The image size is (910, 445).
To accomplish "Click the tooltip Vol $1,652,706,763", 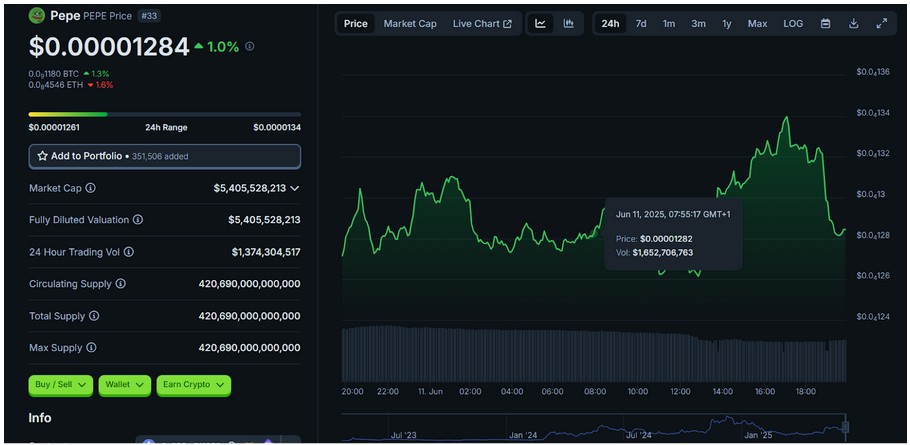I will coord(663,252).
